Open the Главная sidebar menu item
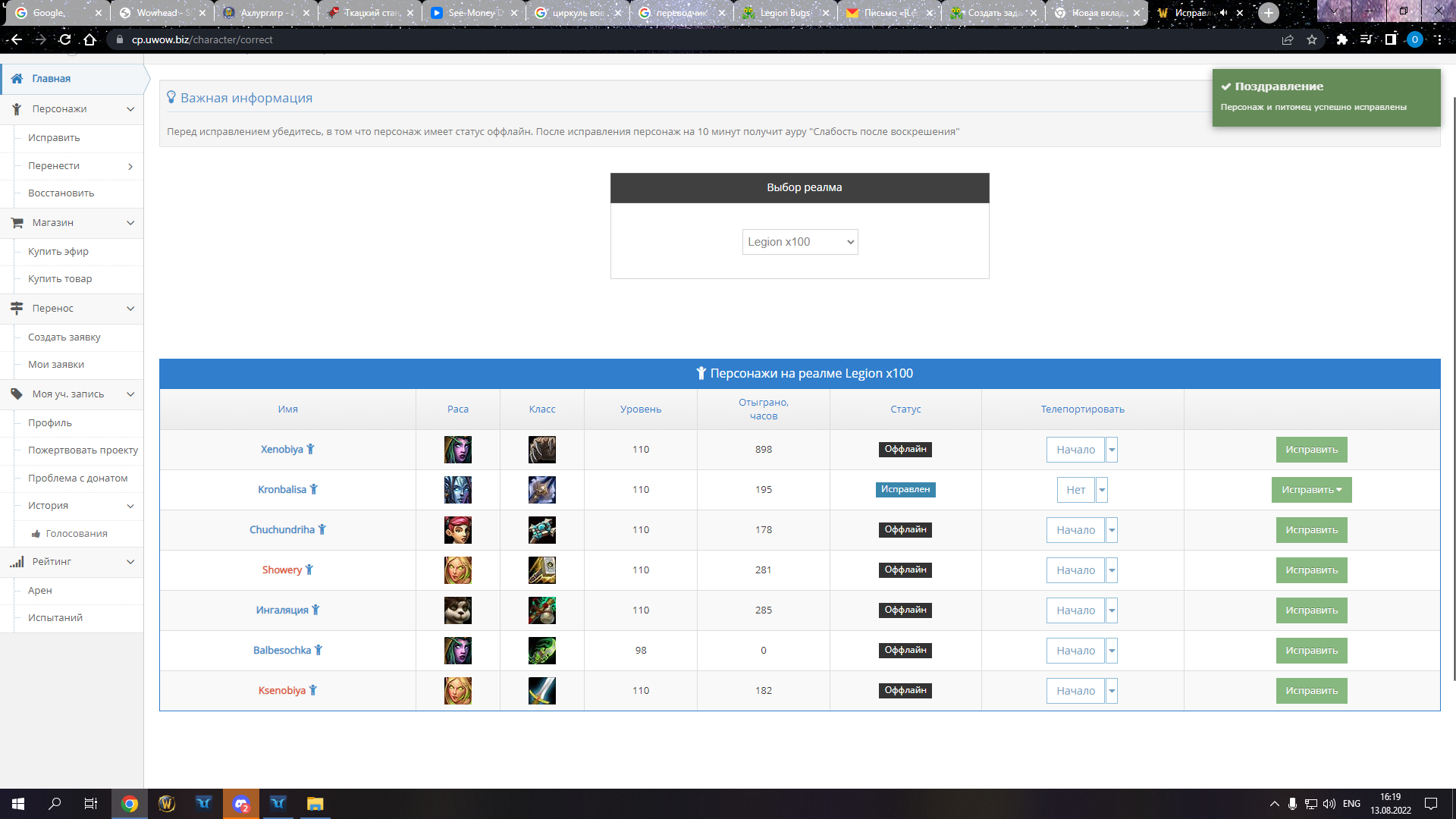Viewport: 1456px width, 819px height. 52,79
